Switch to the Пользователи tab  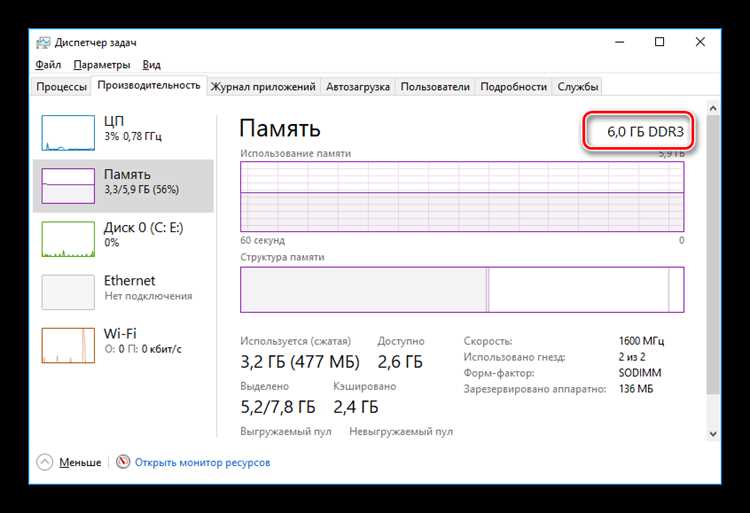coord(435,87)
